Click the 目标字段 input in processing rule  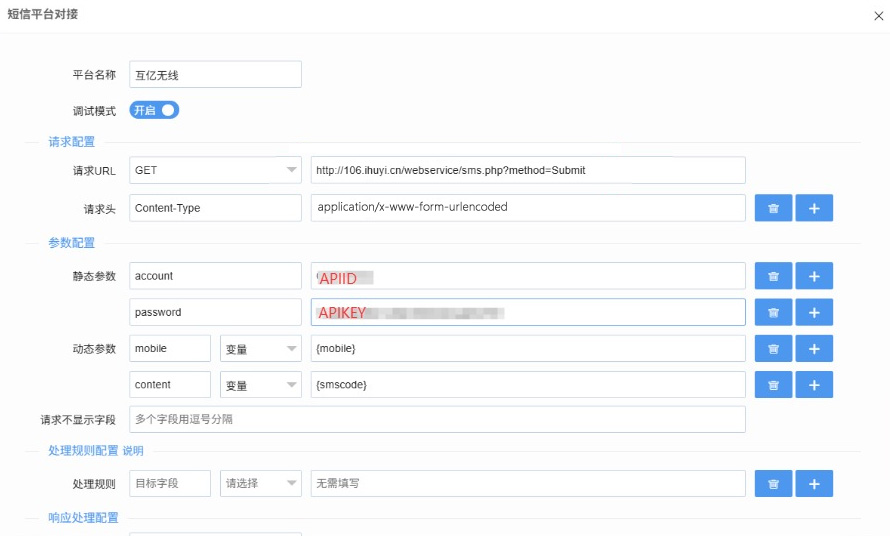coord(170,484)
